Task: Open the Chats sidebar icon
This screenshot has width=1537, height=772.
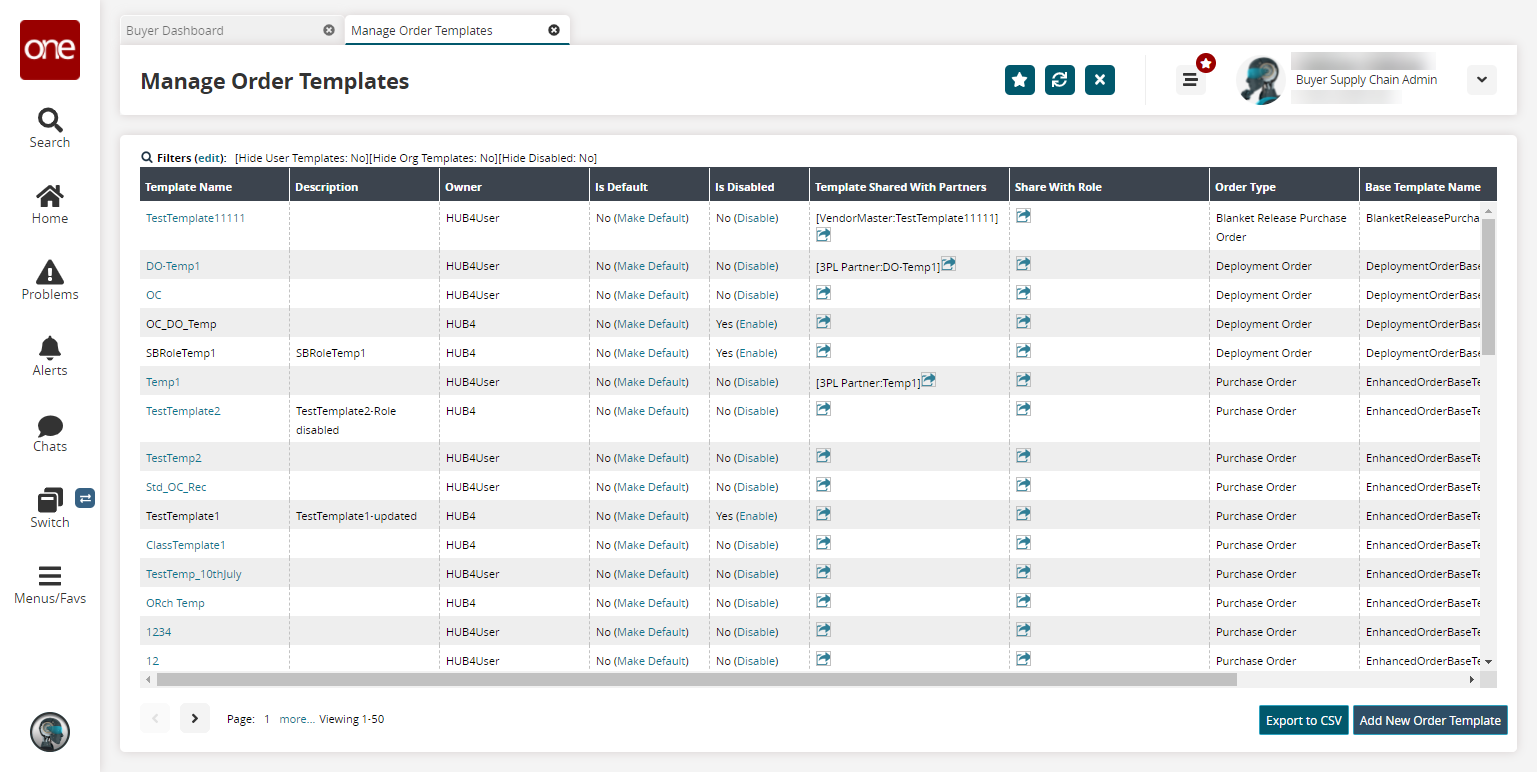Action: pos(49,432)
